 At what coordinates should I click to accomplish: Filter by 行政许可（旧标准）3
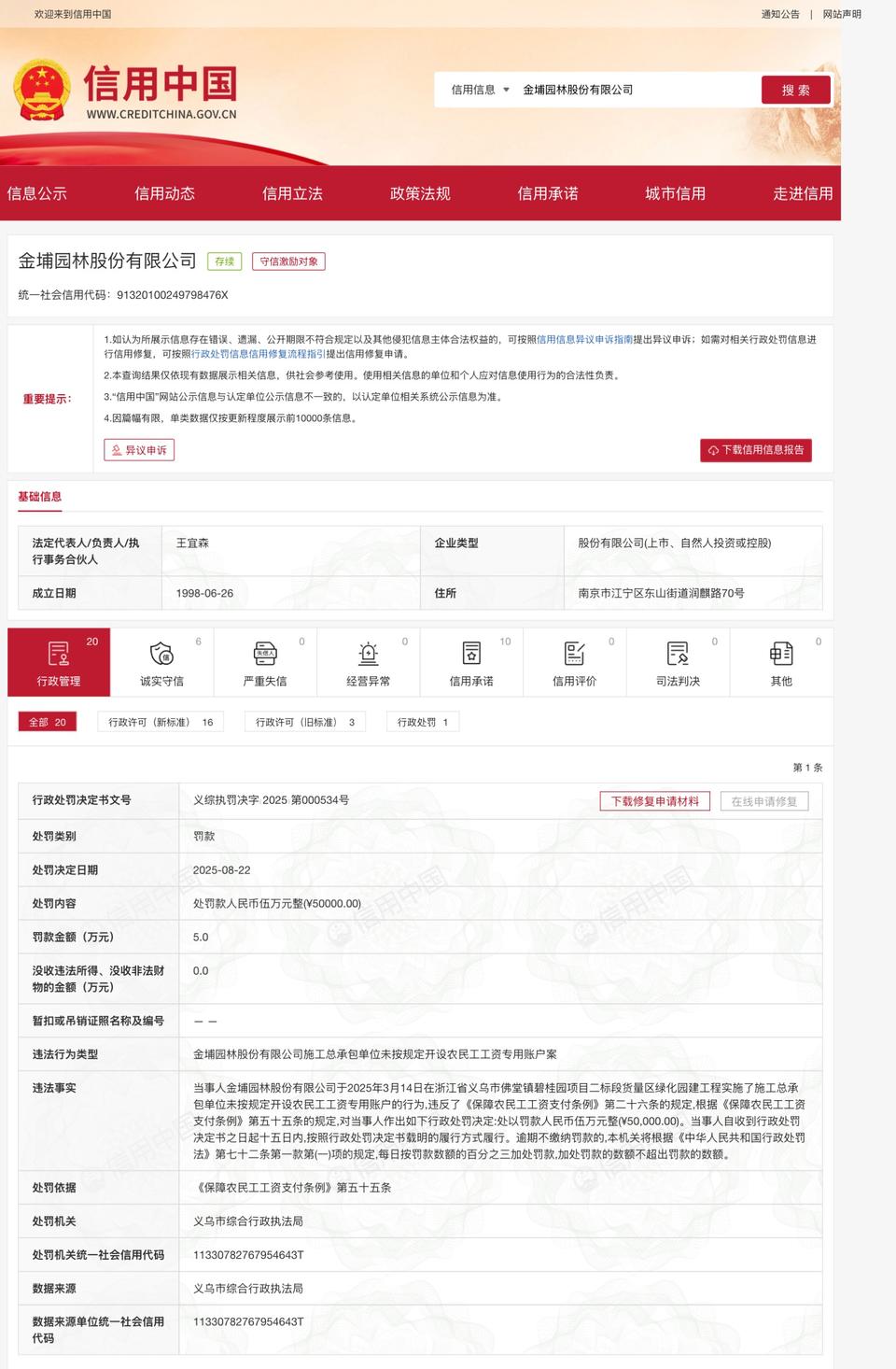click(305, 722)
